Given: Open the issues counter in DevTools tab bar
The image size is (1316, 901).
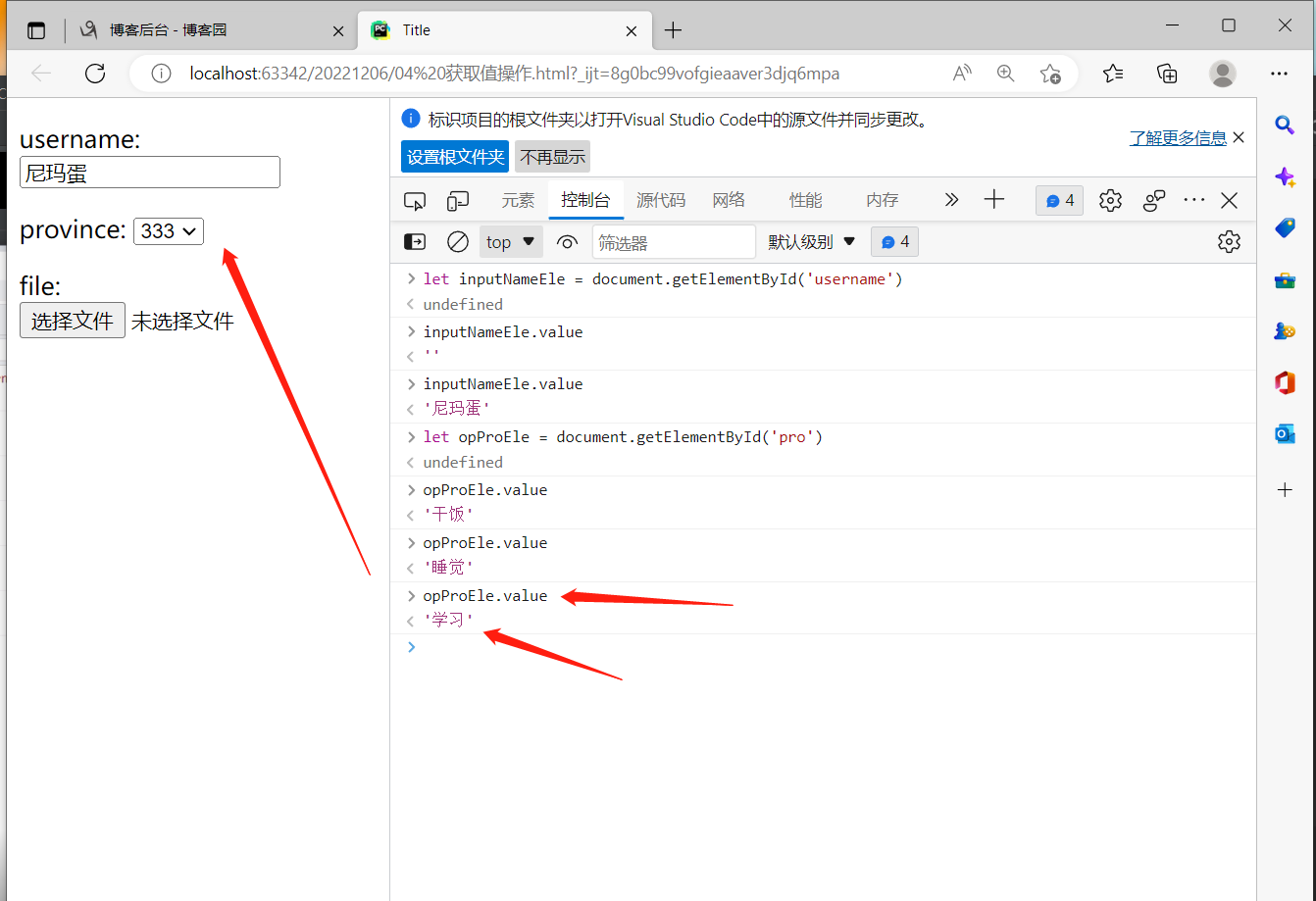Looking at the screenshot, I should click(x=1060, y=201).
